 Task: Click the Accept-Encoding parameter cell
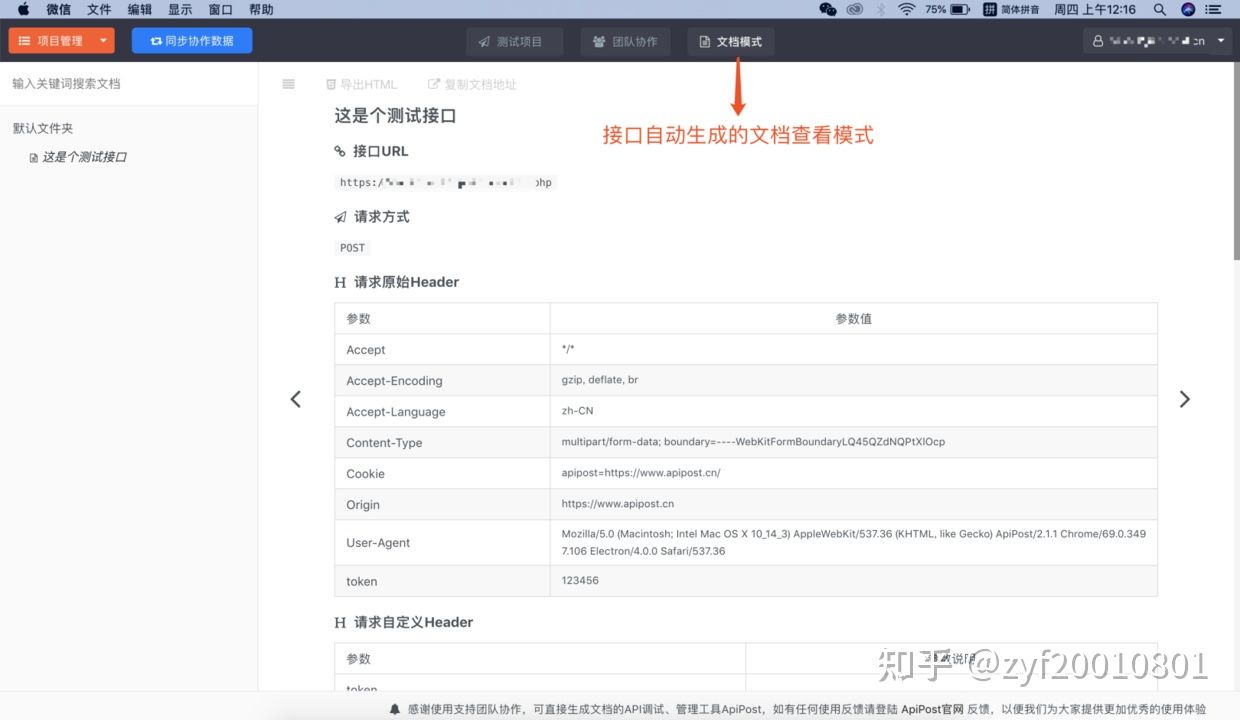pyautogui.click(x=442, y=381)
